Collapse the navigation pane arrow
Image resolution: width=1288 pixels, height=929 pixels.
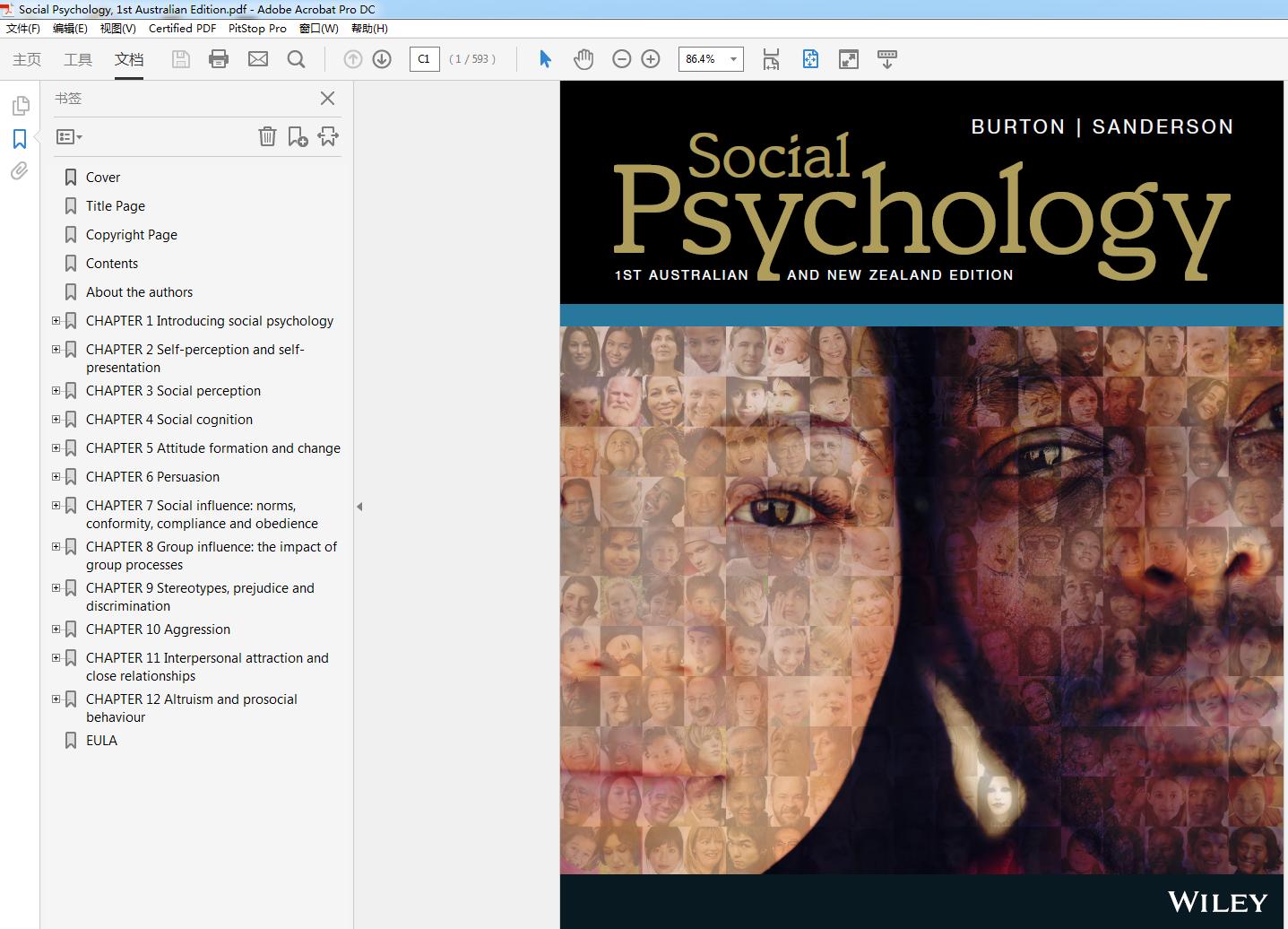click(x=359, y=507)
